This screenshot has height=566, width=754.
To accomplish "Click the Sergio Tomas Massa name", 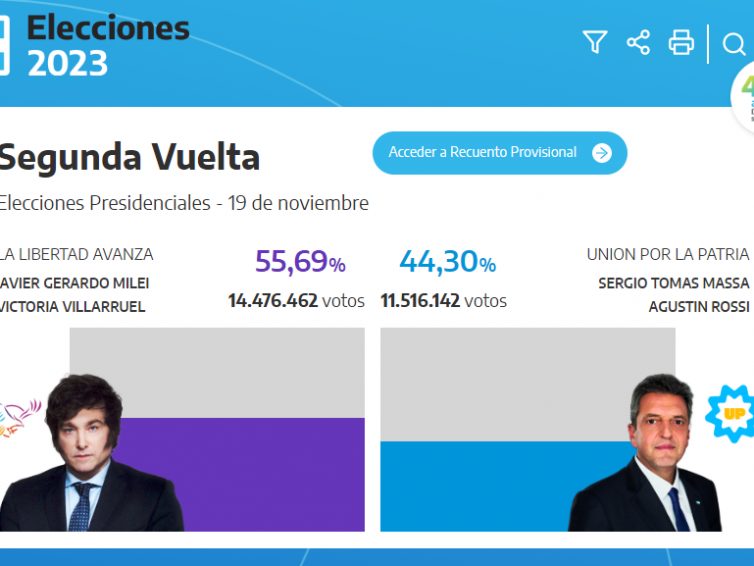I will [x=673, y=283].
